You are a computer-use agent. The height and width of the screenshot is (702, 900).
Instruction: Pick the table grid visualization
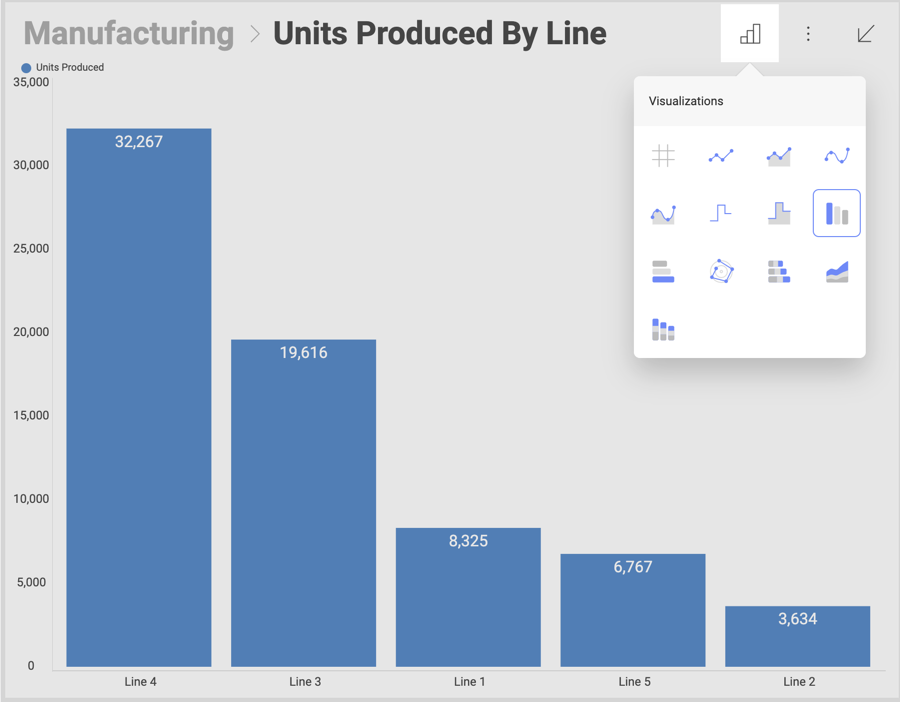pos(663,155)
